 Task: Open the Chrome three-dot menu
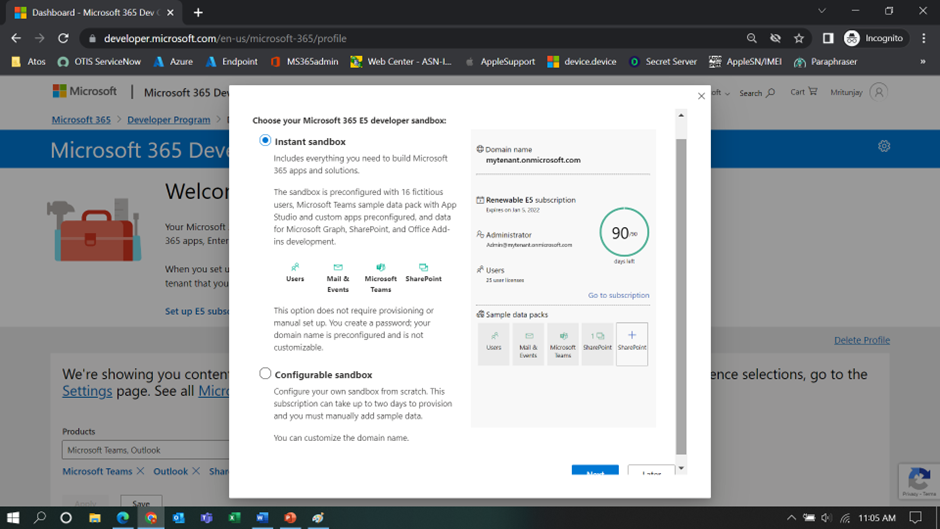click(x=924, y=38)
